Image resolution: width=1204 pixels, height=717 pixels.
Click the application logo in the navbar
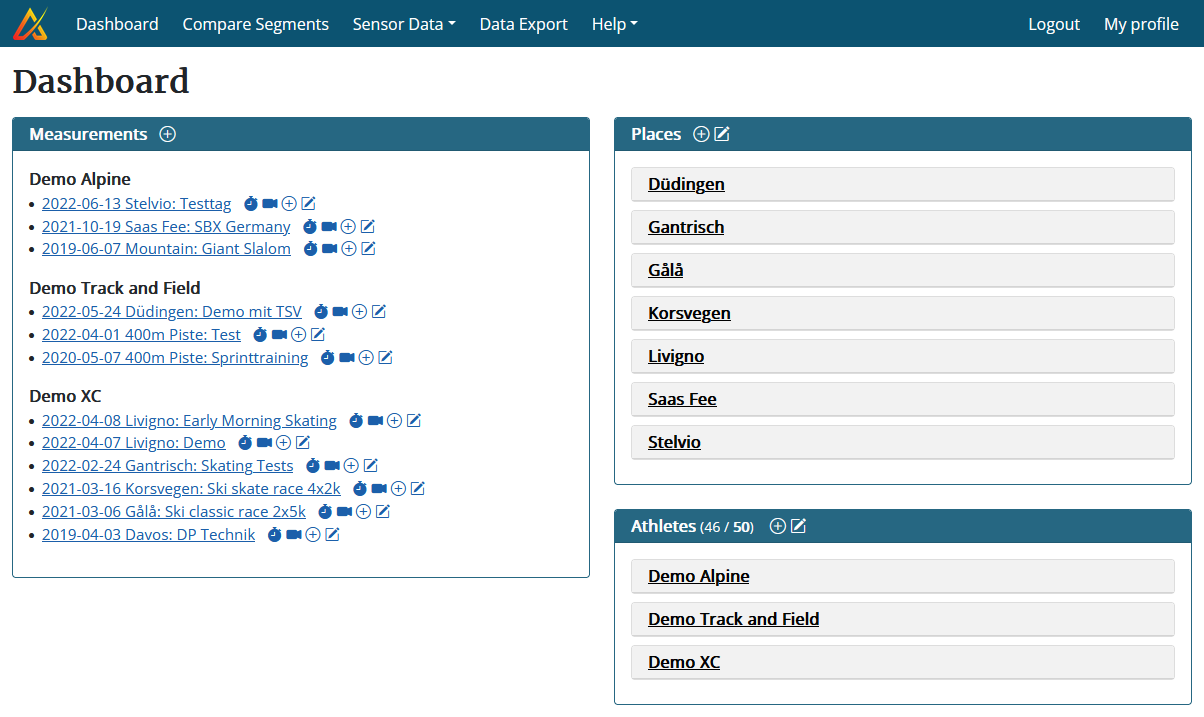tap(30, 22)
